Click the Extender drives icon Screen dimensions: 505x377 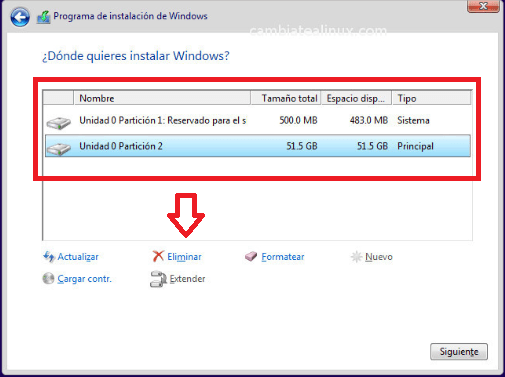click(x=158, y=279)
